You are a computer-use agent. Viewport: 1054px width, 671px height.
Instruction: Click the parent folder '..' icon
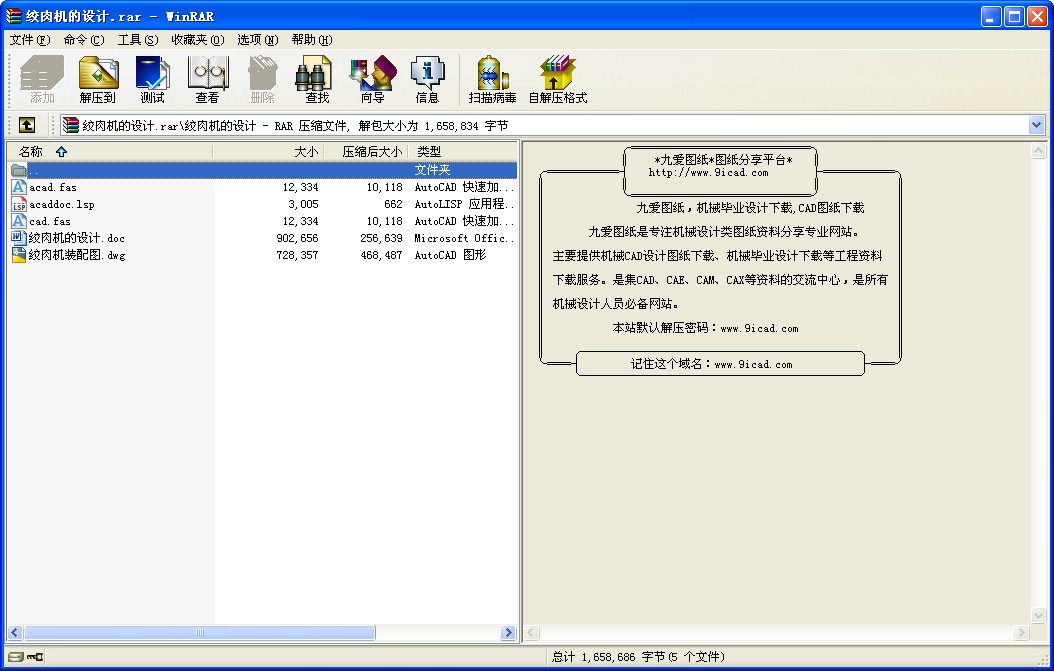(x=19, y=170)
